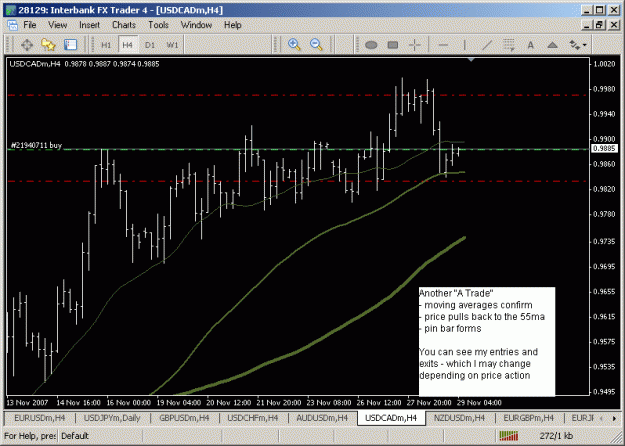This screenshot has height=446, width=625.
Task: Zoom out on the chart
Action: tap(316, 45)
